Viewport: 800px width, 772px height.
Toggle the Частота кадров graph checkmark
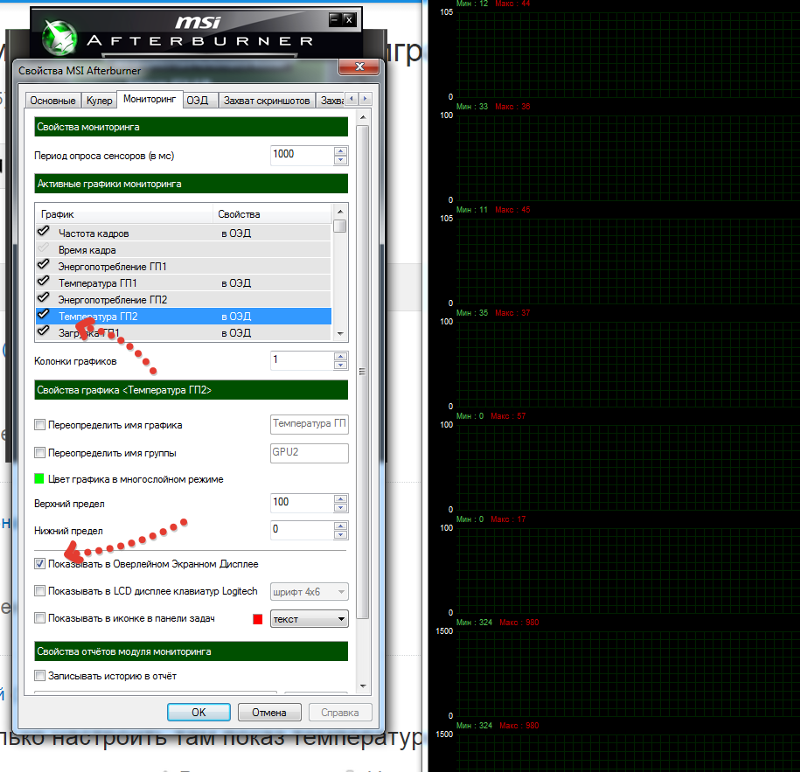[43, 232]
